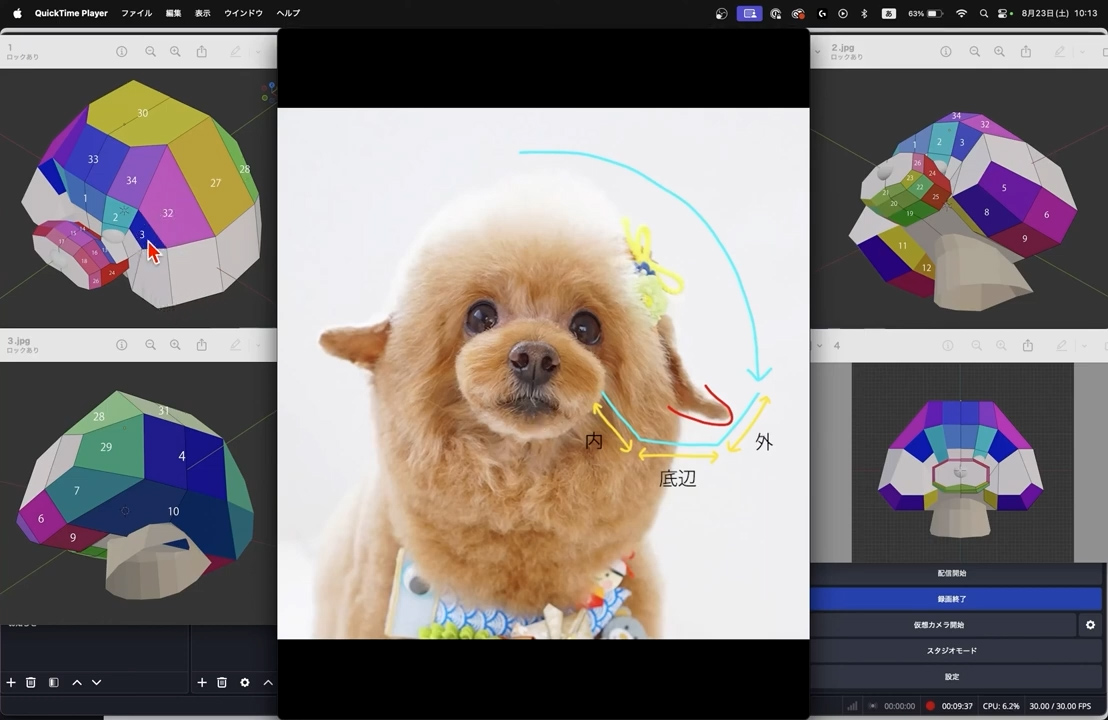Click the 配信開始 start streaming button
Viewport: 1108px width, 720px height.
point(951,573)
